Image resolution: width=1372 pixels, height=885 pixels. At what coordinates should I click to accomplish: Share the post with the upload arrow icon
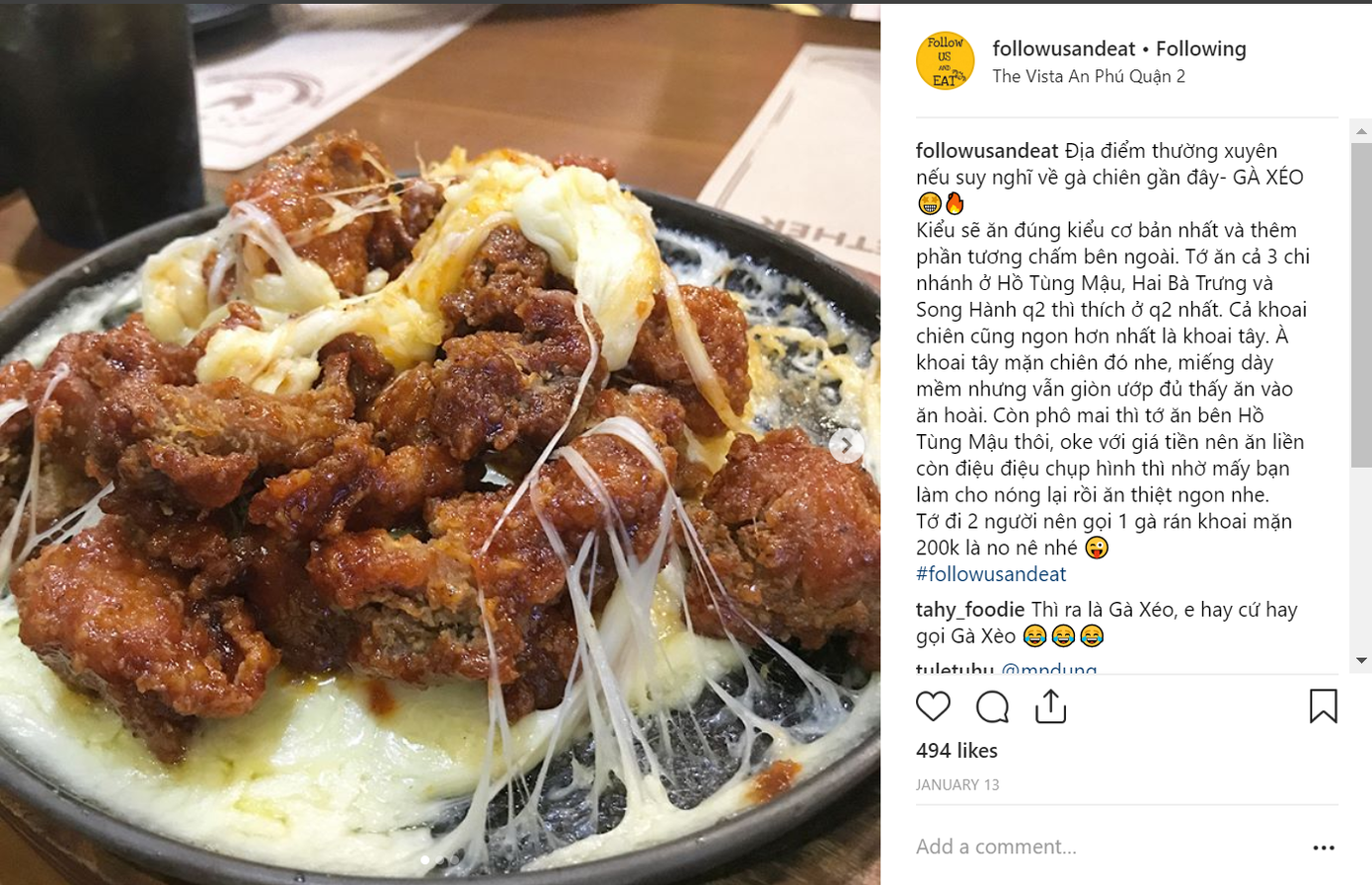pyautogui.click(x=1050, y=706)
